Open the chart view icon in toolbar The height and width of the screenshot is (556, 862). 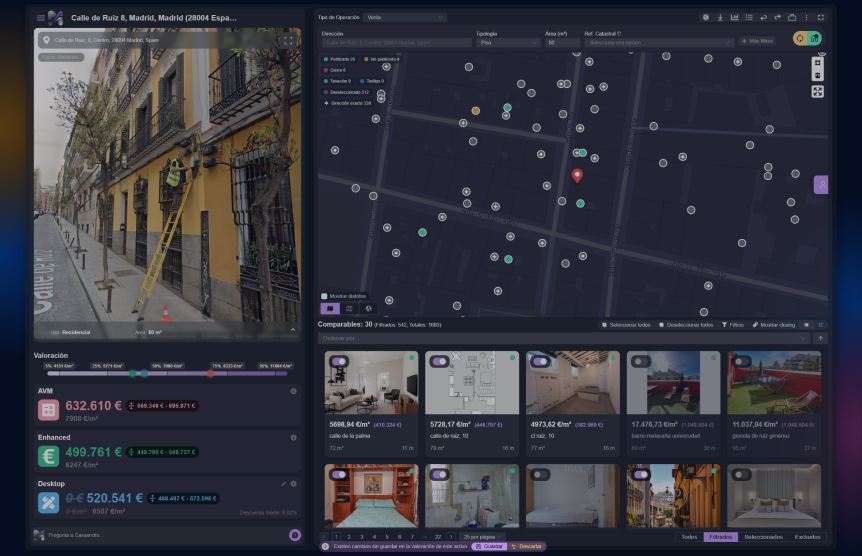point(734,17)
